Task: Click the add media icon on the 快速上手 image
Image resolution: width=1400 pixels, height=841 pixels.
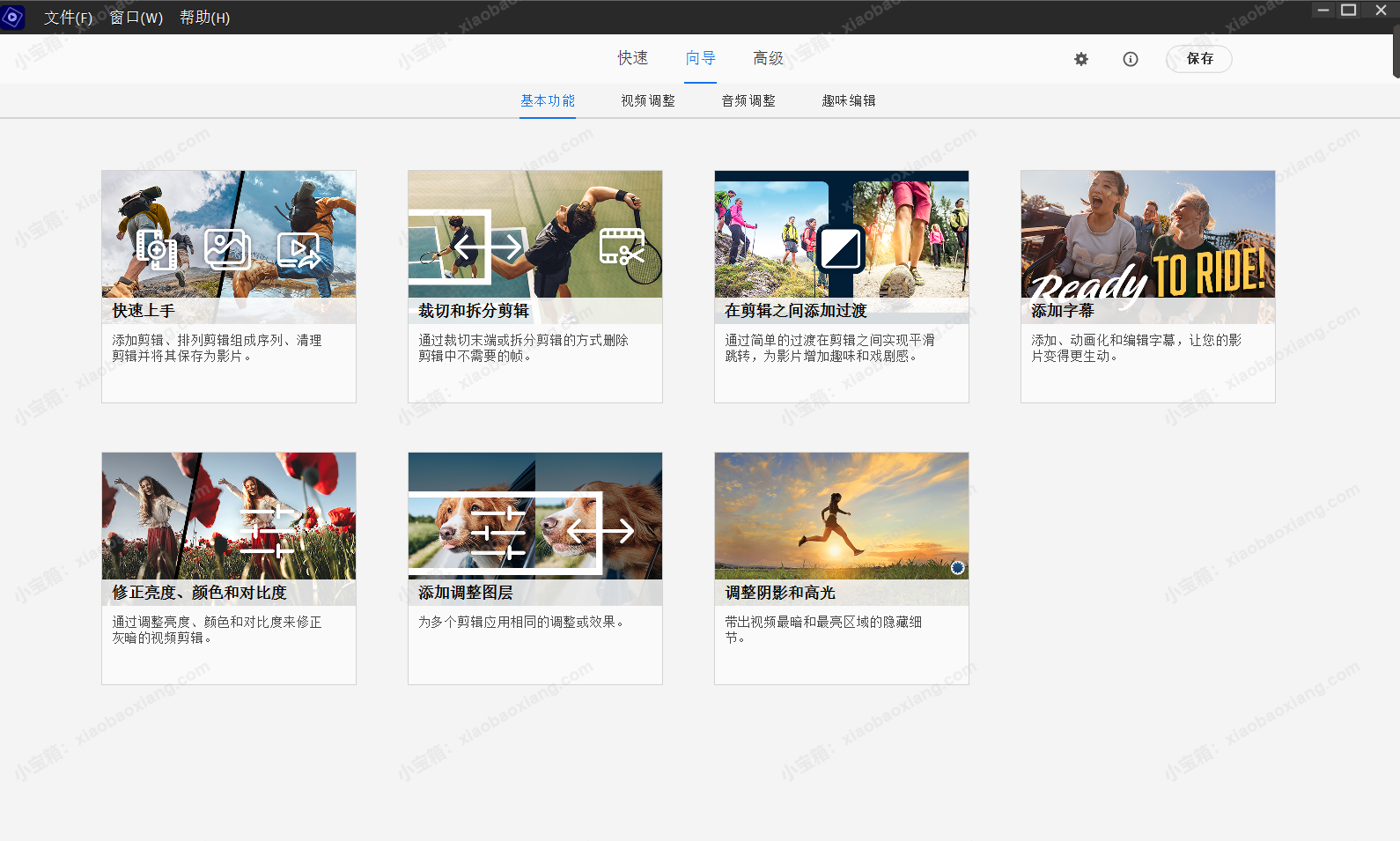Action: [157, 249]
